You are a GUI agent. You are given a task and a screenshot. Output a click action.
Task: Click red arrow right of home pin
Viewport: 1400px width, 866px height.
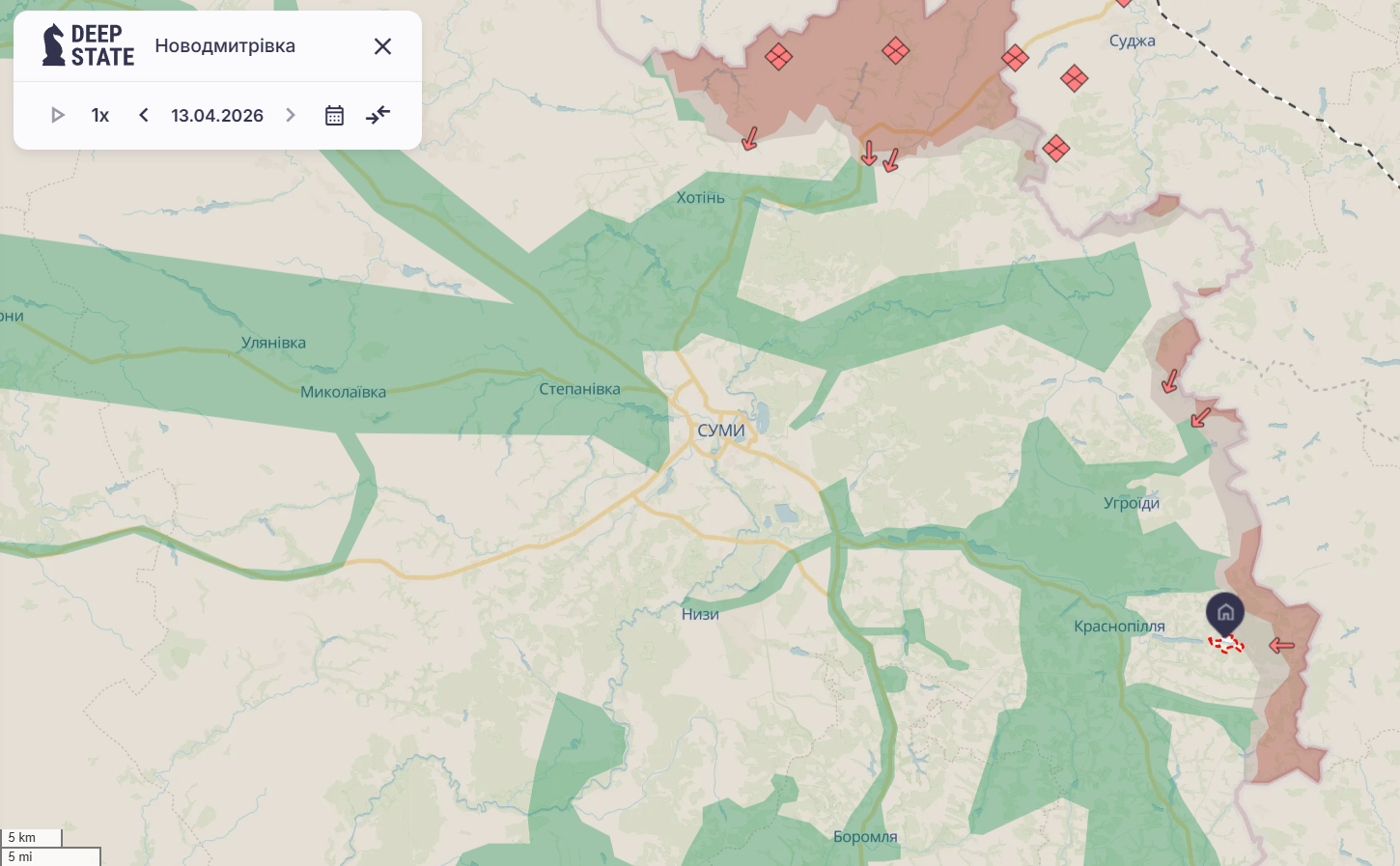click(x=1281, y=645)
